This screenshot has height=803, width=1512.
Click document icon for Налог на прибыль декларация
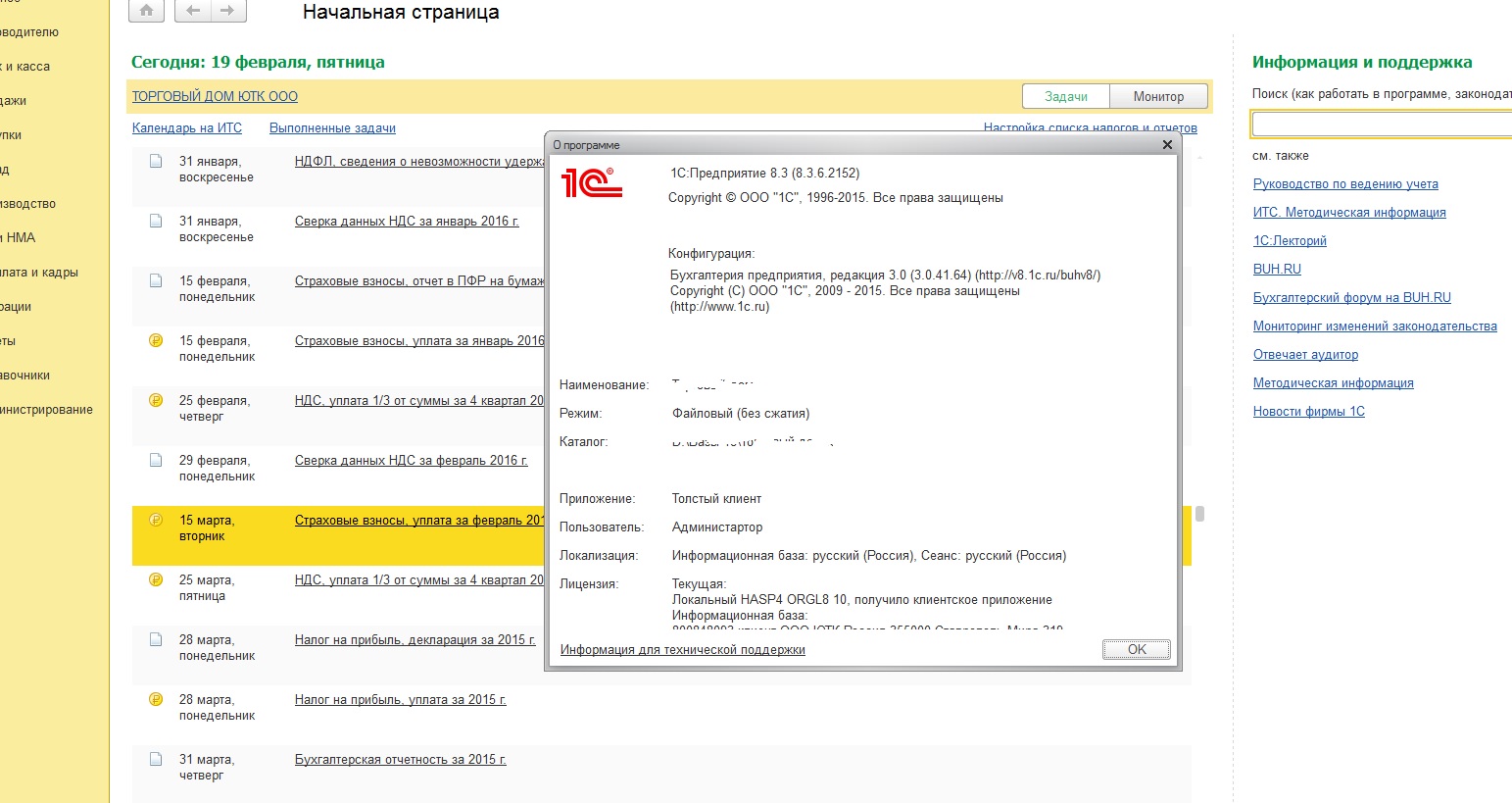156,639
